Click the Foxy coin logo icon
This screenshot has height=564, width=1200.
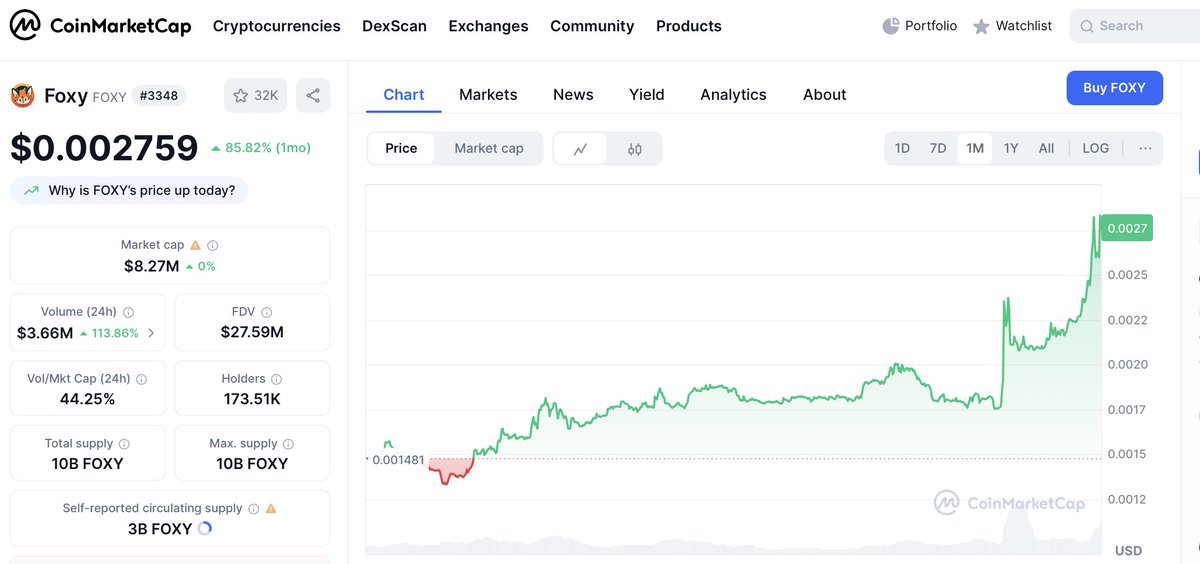[x=23, y=96]
